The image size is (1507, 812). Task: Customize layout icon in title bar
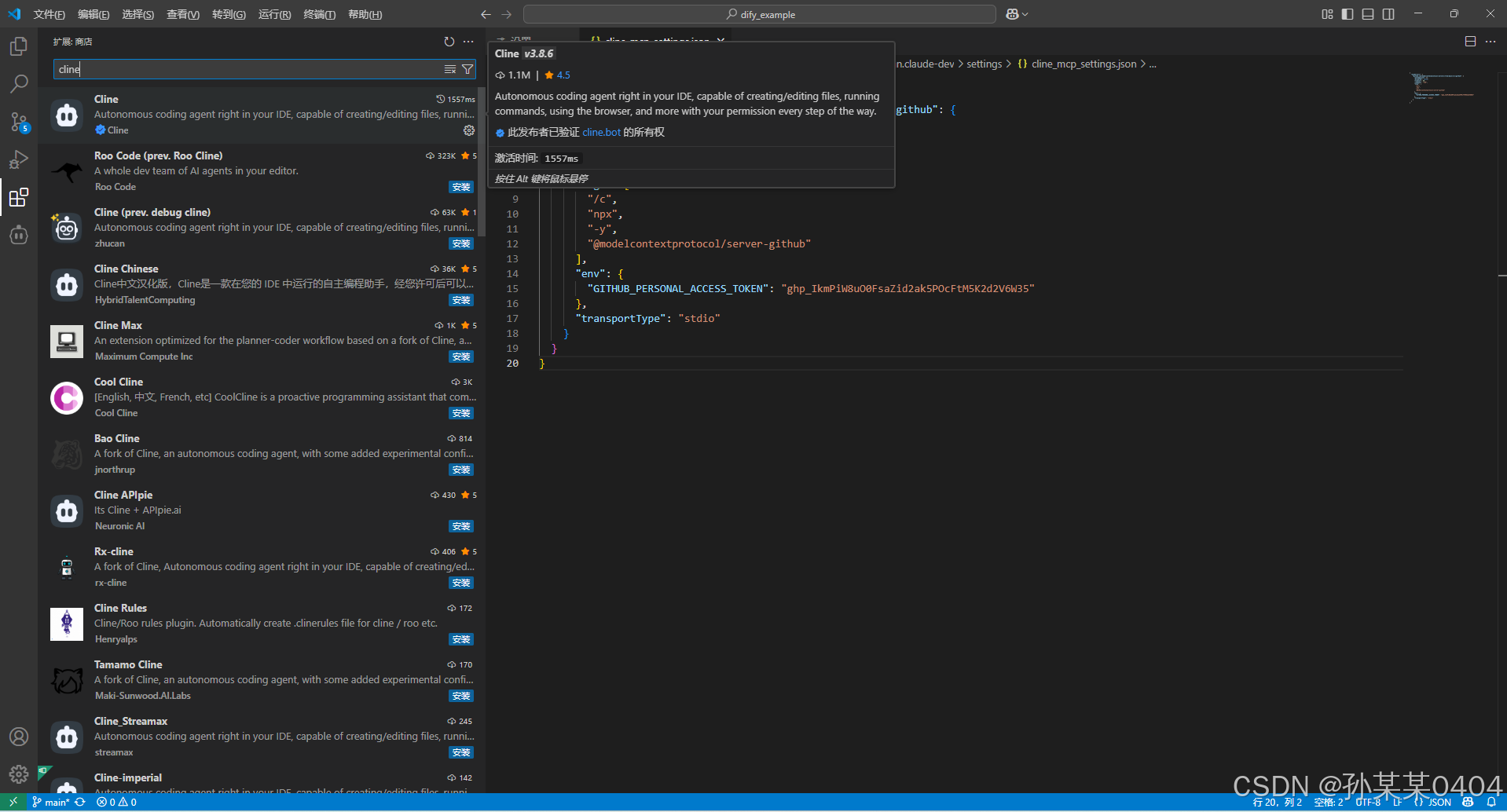click(1327, 14)
